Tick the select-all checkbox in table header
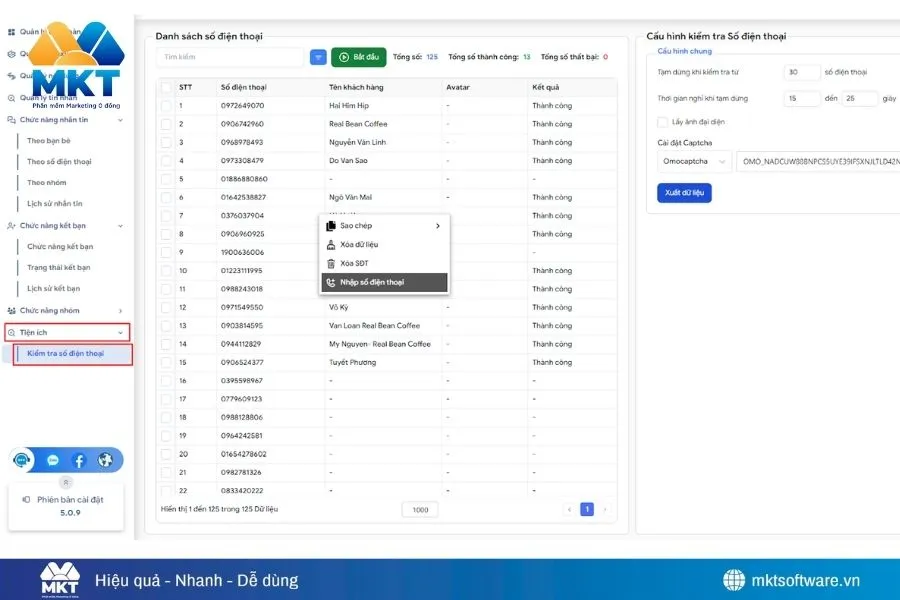Screen dimensions: 900x600 pos(166,87)
